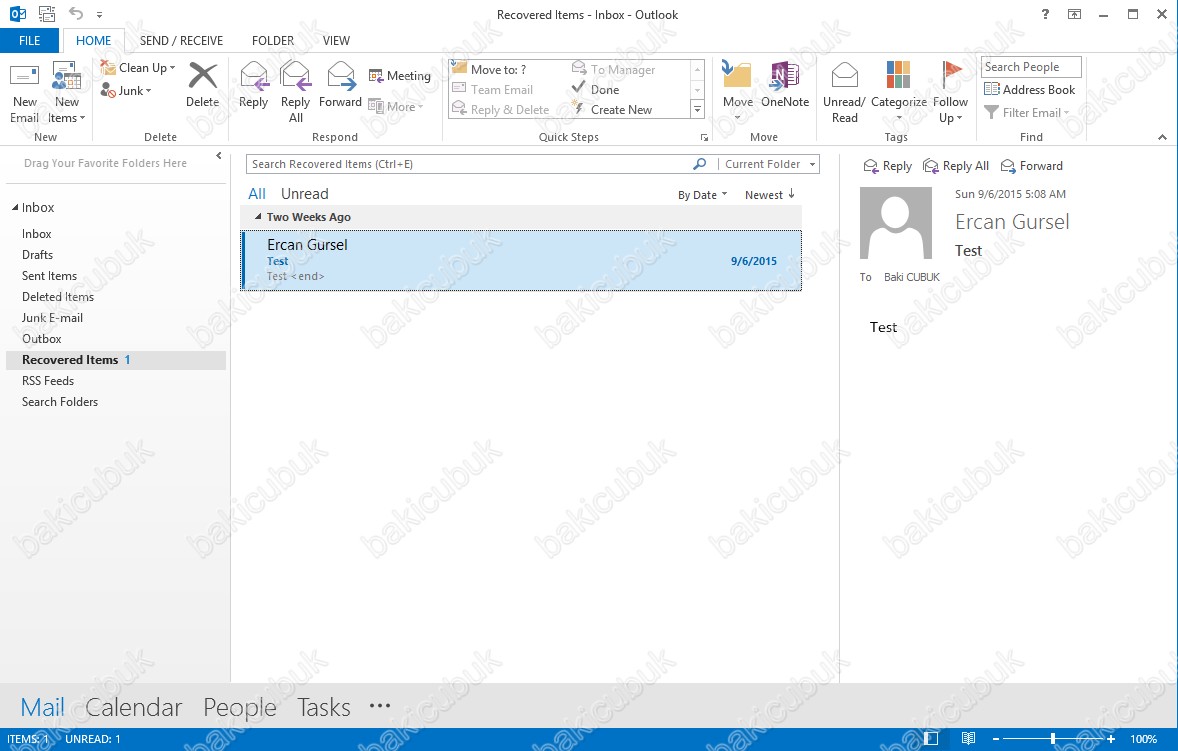Open the FOLDER tab
The width and height of the screenshot is (1178, 751).
tap(273, 41)
